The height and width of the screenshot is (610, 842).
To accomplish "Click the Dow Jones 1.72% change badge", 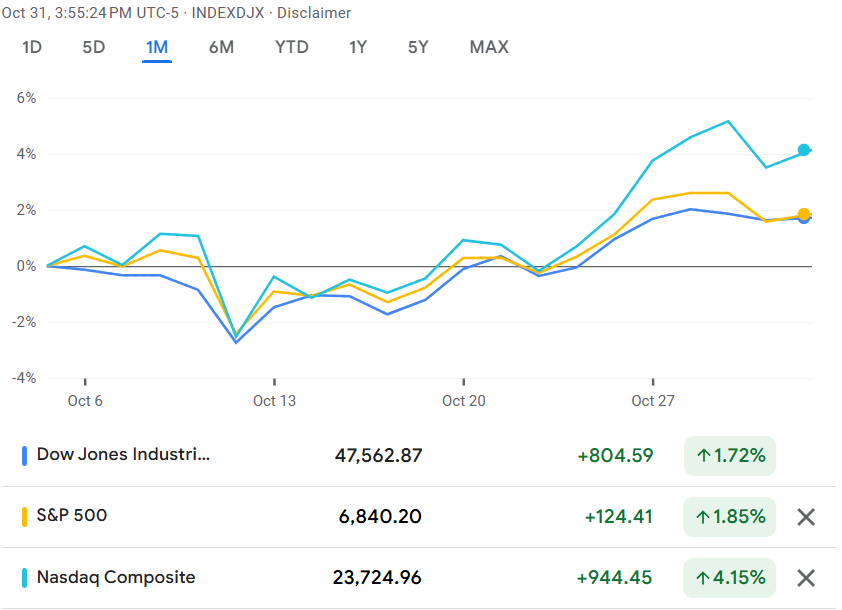I will 730,456.
